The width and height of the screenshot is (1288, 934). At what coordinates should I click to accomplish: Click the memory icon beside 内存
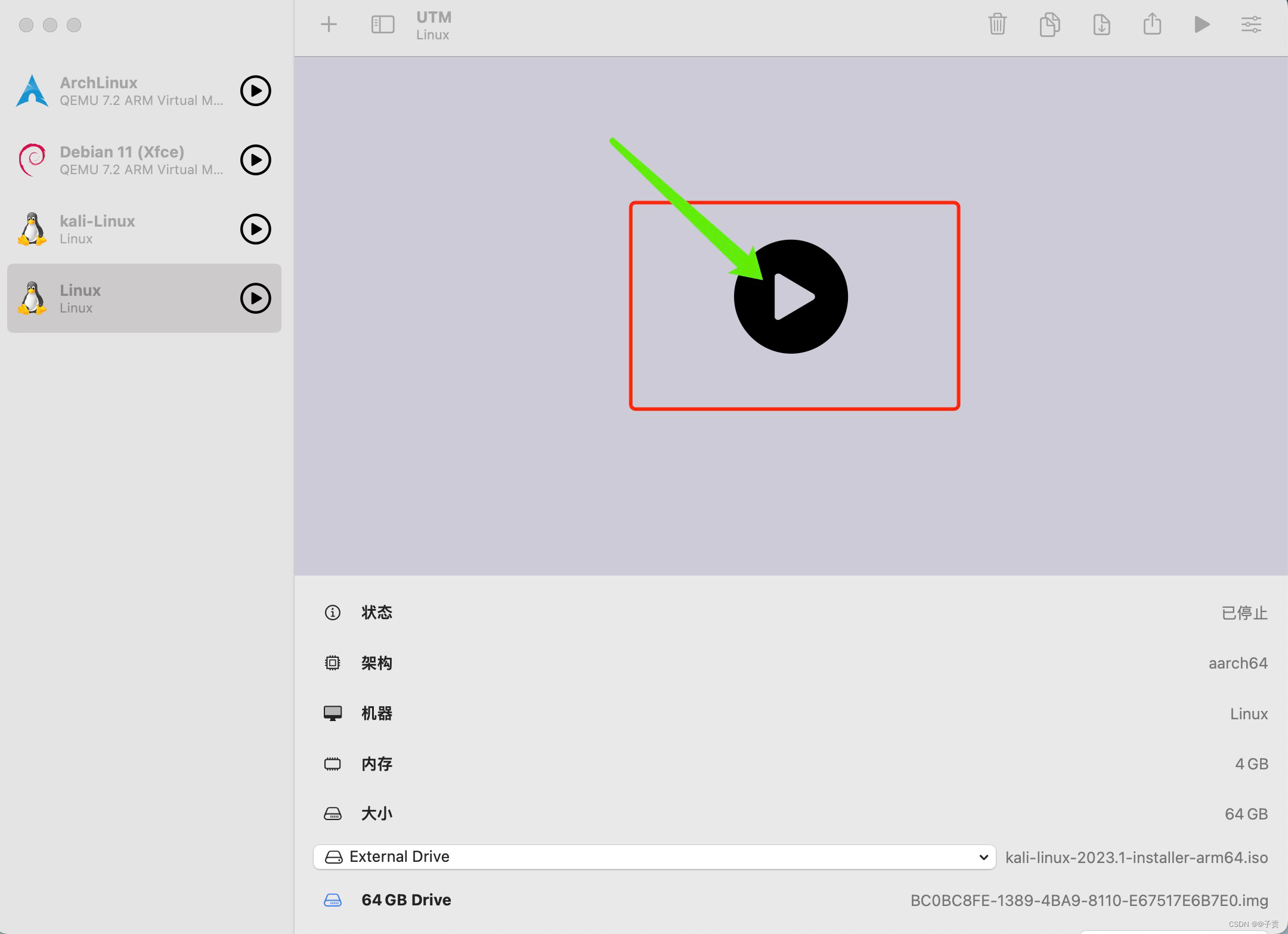(x=332, y=764)
